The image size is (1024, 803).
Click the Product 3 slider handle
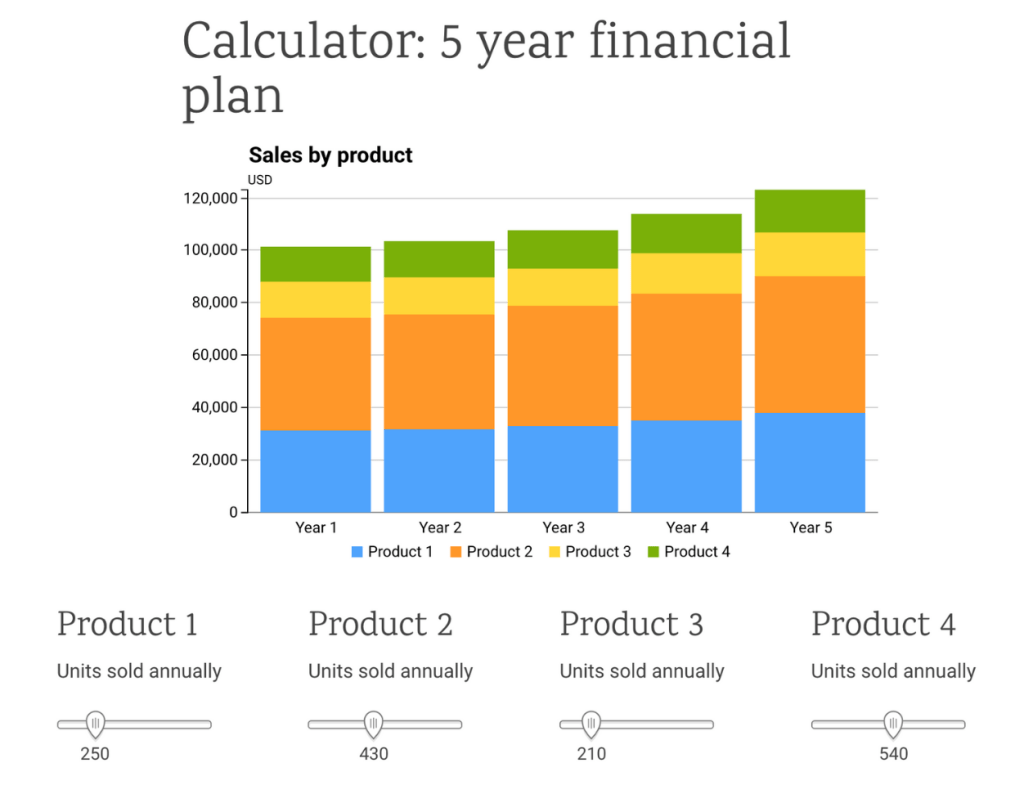591,722
